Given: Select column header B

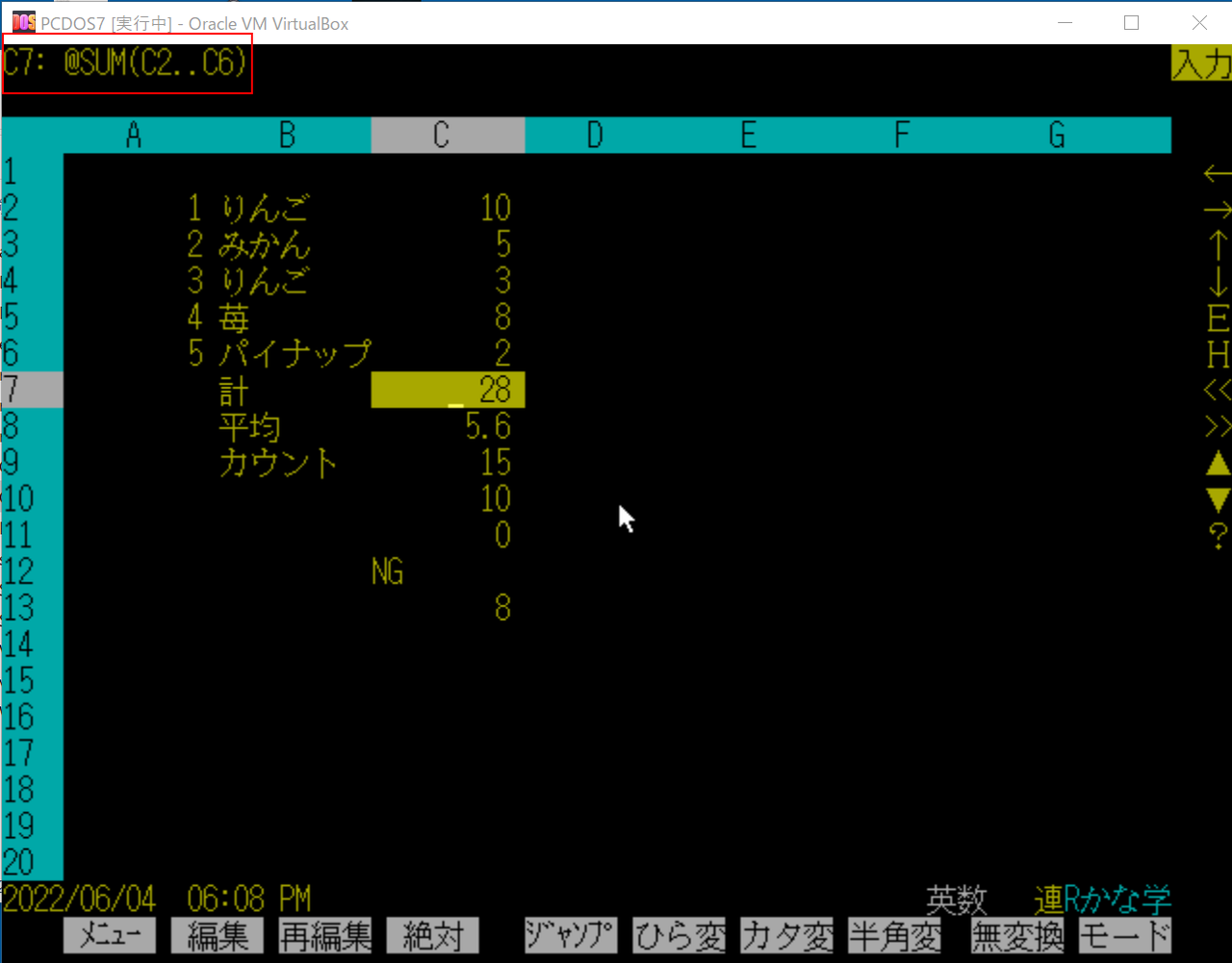Looking at the screenshot, I should [287, 136].
